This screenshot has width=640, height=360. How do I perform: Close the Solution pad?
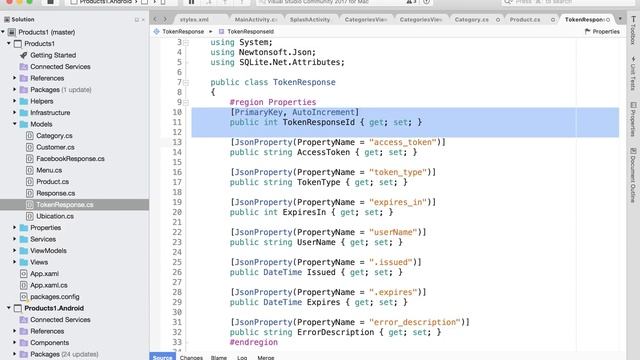[143, 20]
